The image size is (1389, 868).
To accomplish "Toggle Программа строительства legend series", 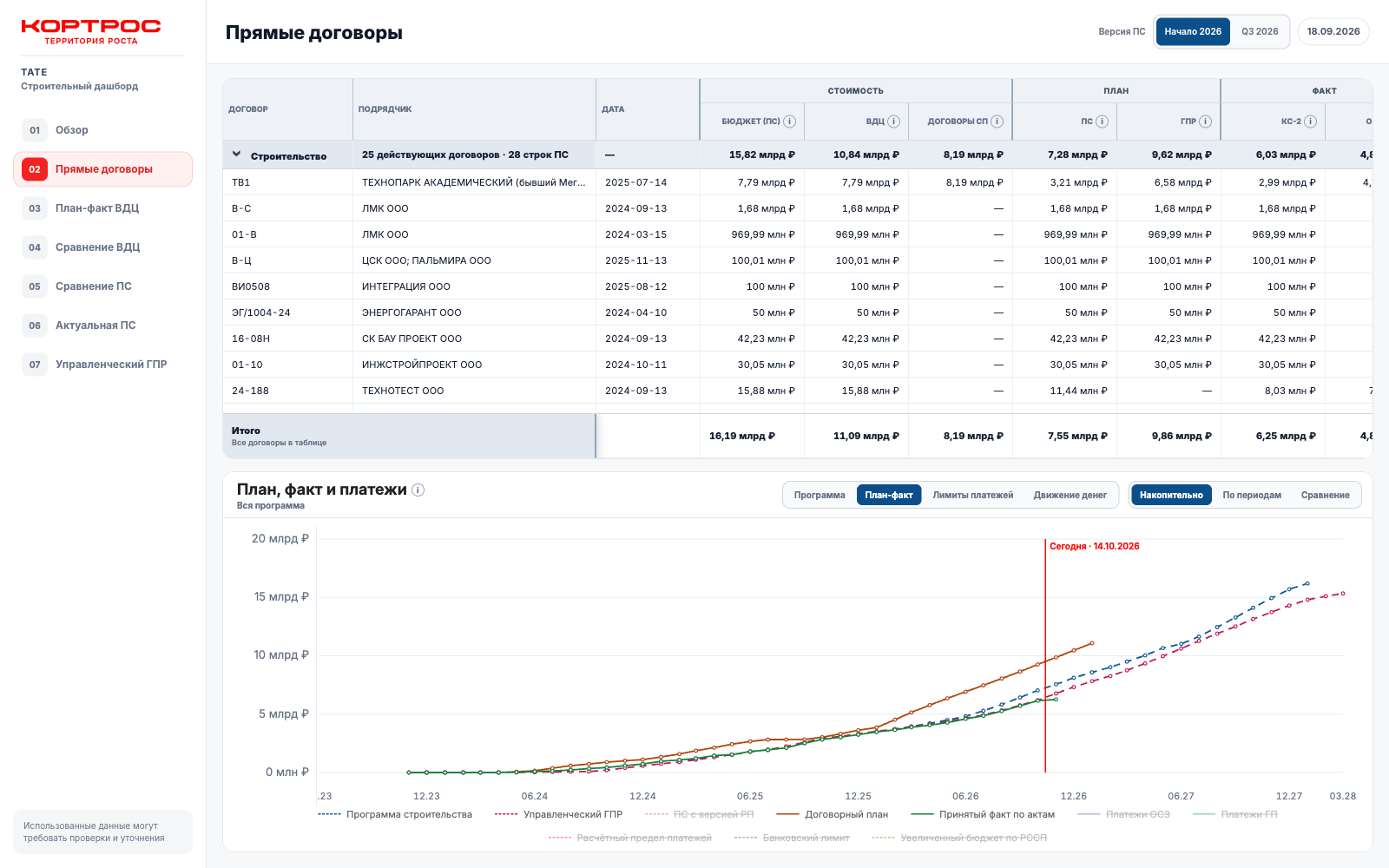I will coord(395,814).
